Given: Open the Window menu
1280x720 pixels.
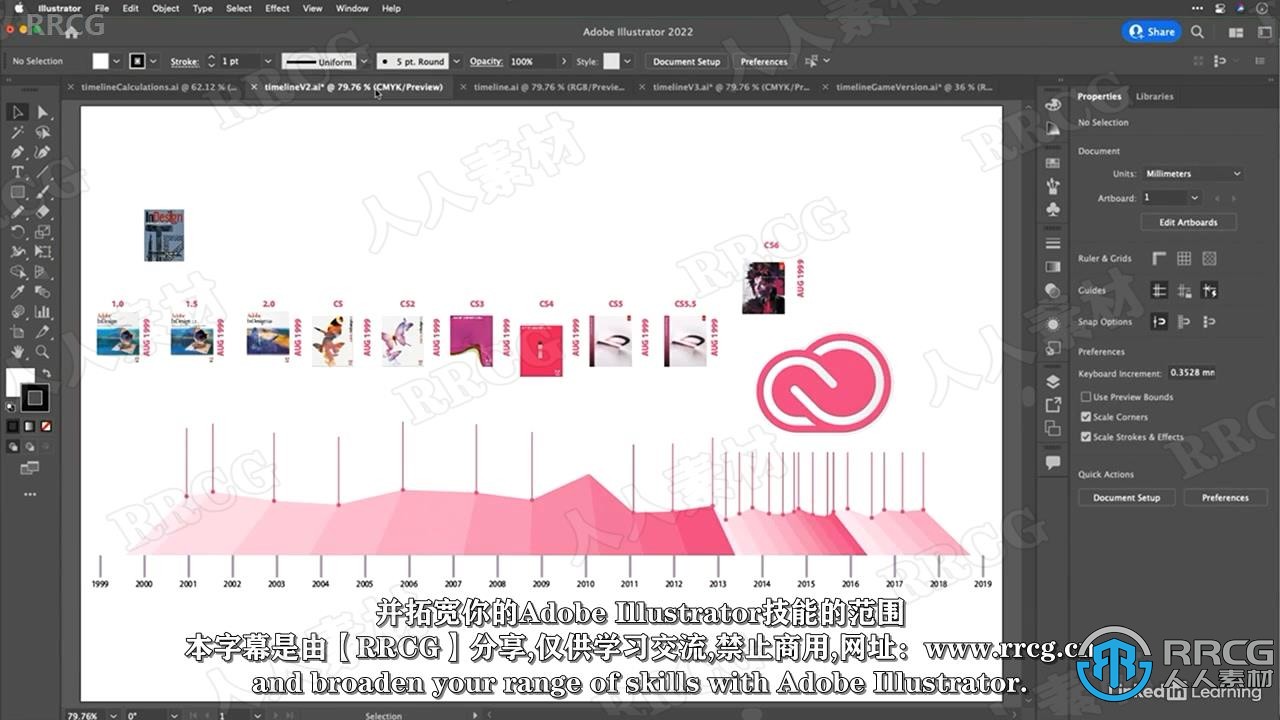Looking at the screenshot, I should (352, 8).
